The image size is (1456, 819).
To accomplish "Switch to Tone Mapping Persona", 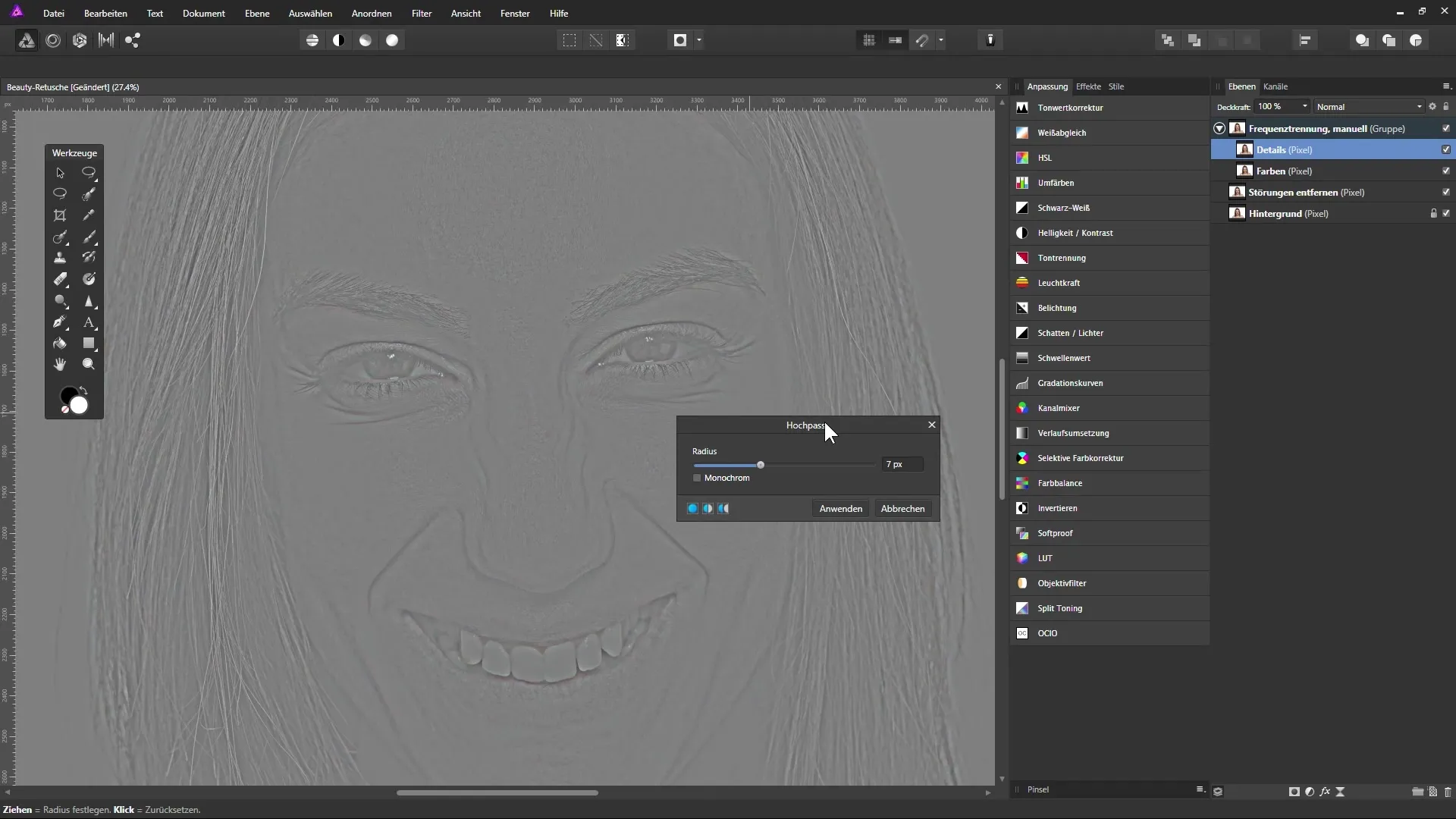I will click(106, 40).
